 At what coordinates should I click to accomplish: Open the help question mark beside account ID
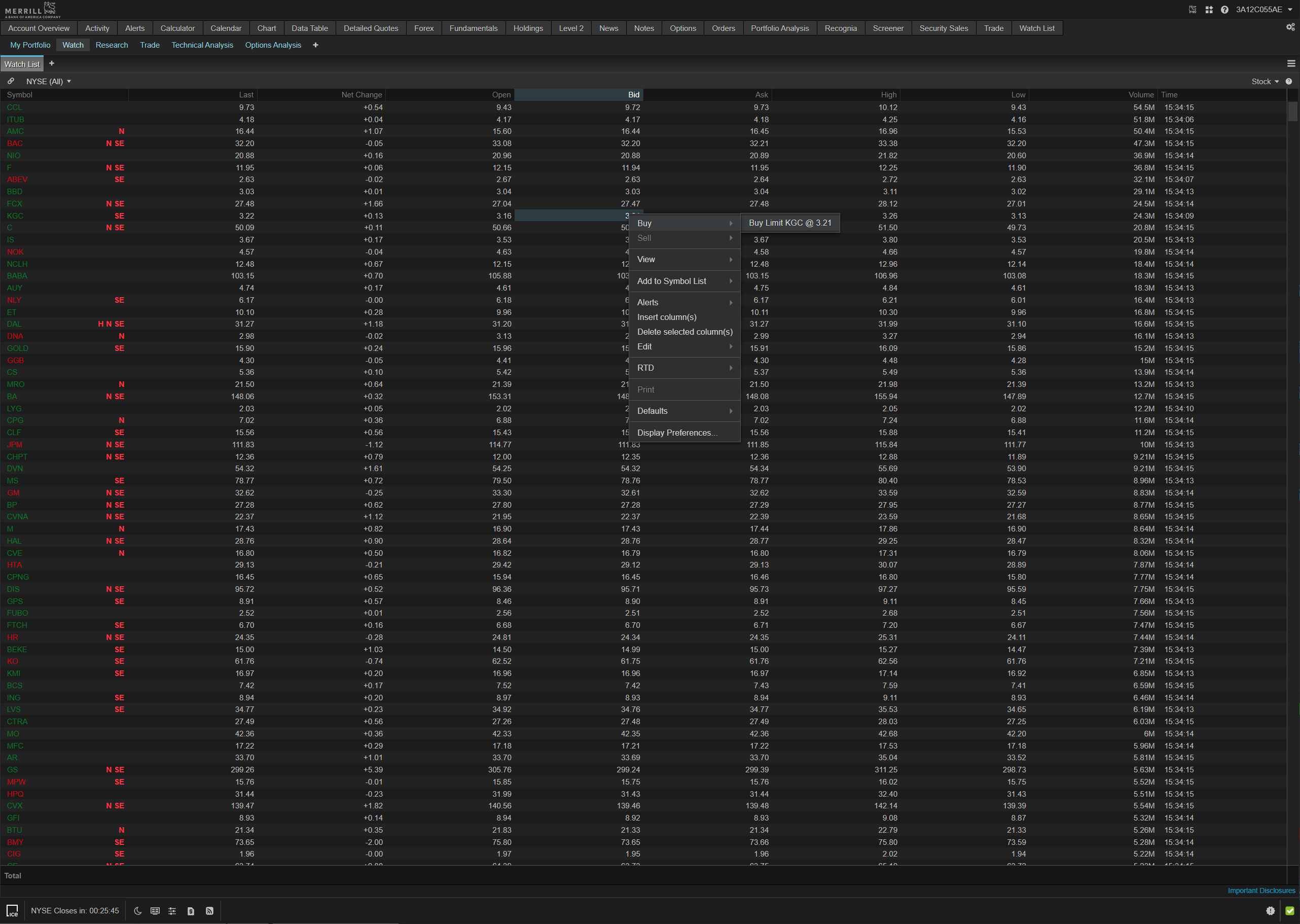(1224, 10)
